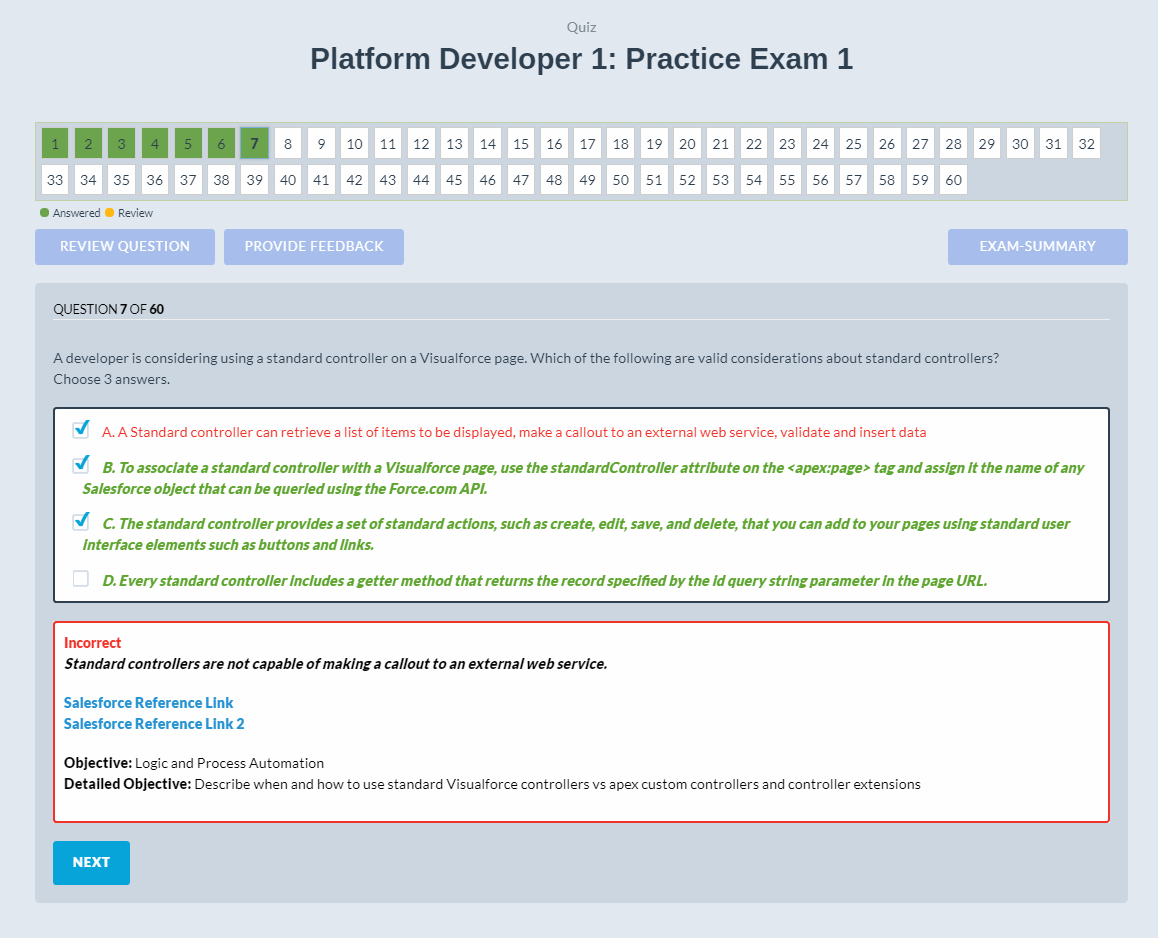Uncheck answer option C checkbox
Viewport: 1158px width, 938px height.
80,520
